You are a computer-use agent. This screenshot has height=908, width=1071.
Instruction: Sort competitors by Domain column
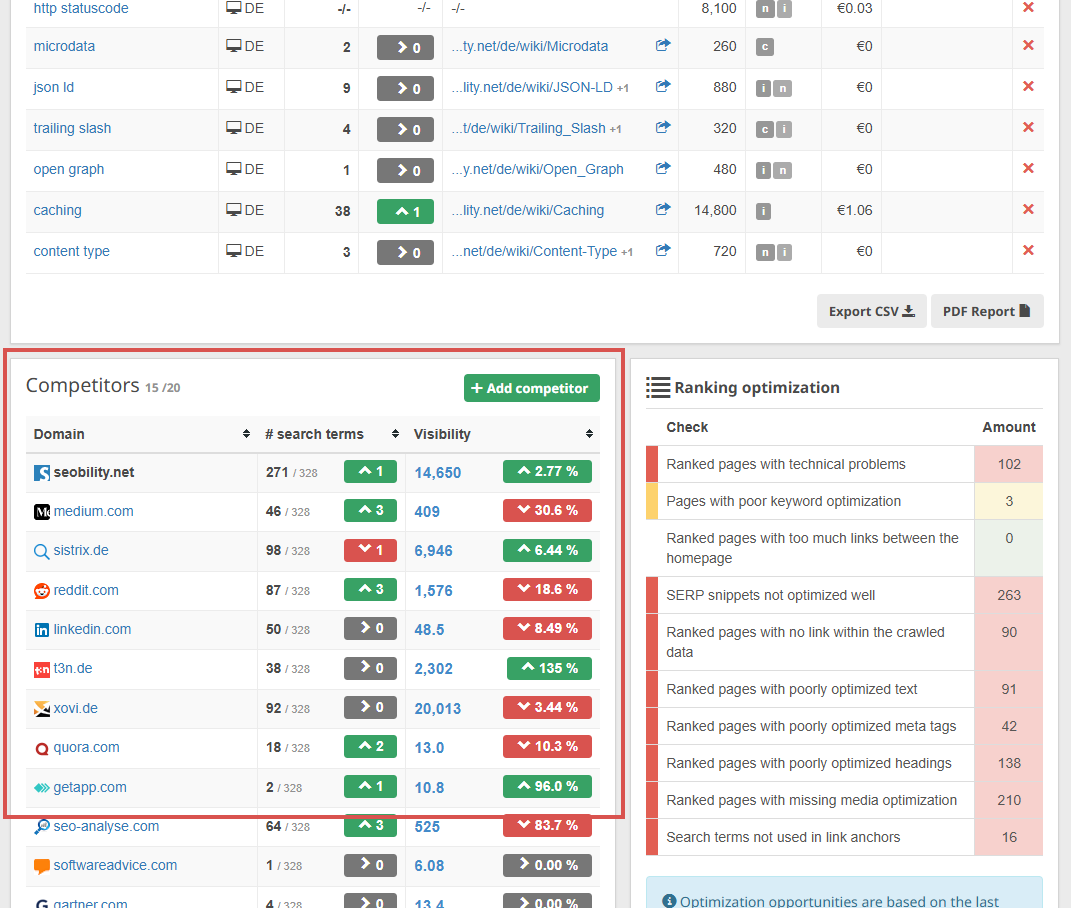click(x=246, y=434)
